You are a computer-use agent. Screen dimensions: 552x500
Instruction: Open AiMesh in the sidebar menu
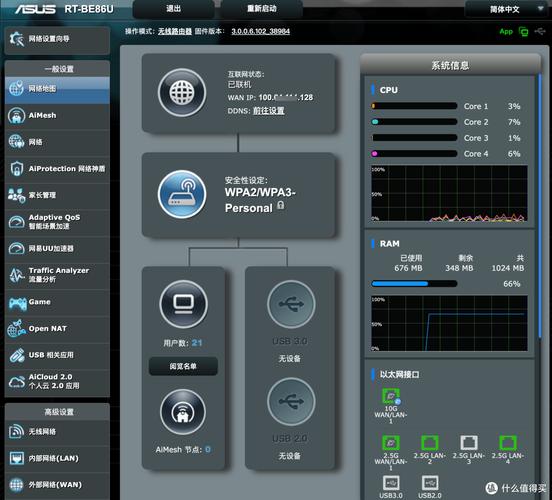click(57, 115)
